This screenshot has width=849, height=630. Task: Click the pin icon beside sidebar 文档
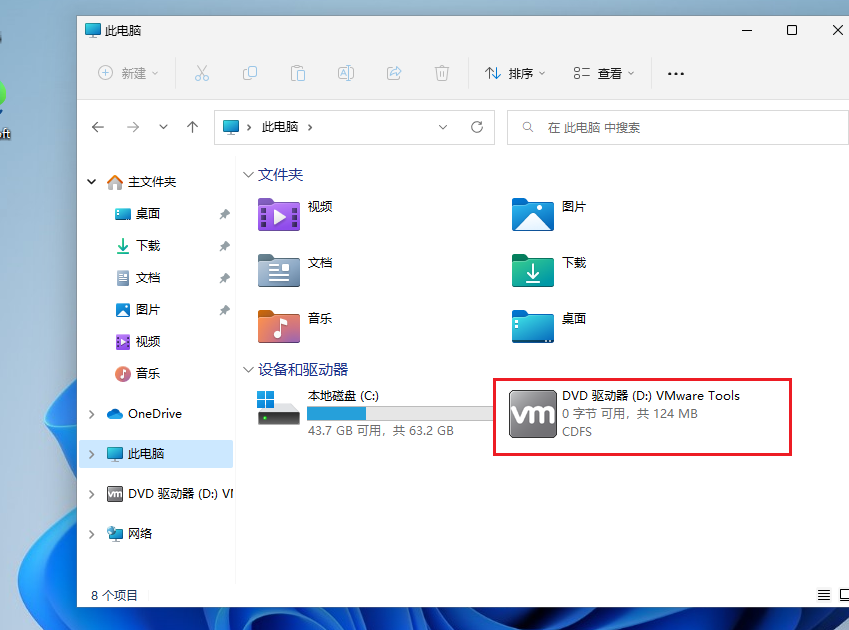[x=224, y=278]
